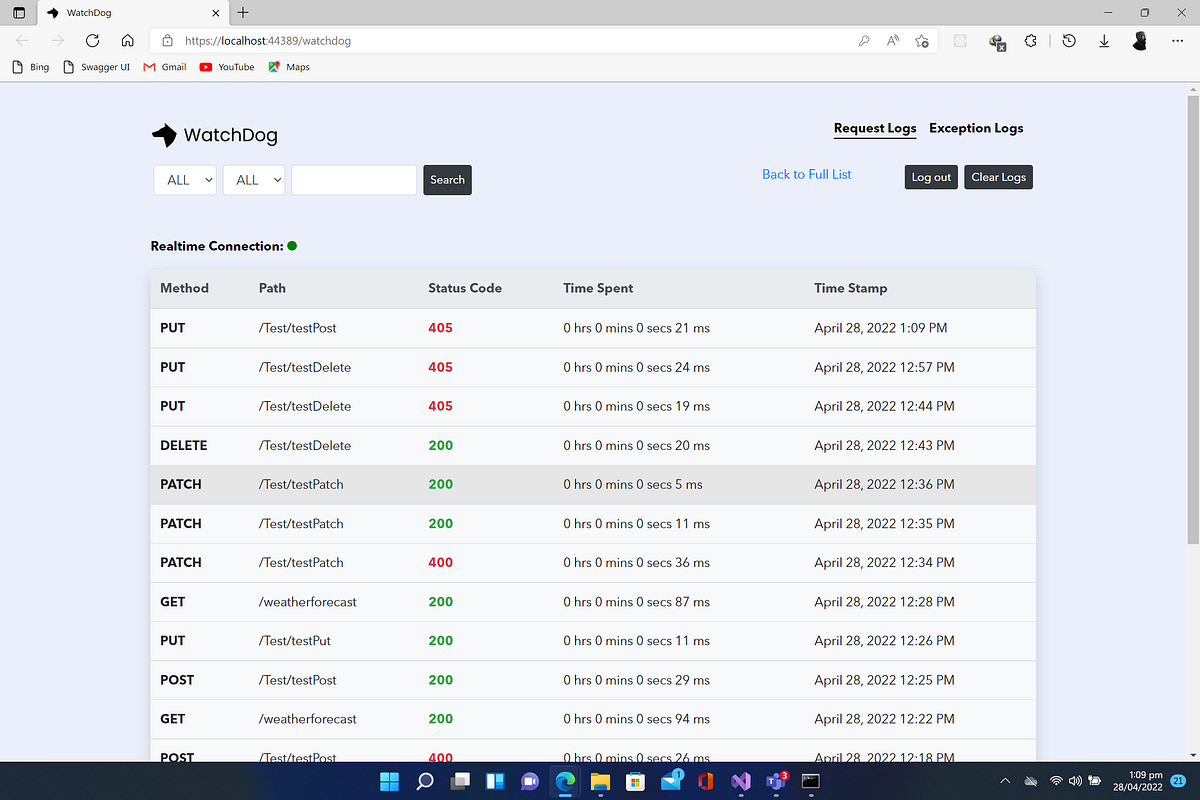
Task: Open the browser History icon
Action: (x=1069, y=41)
